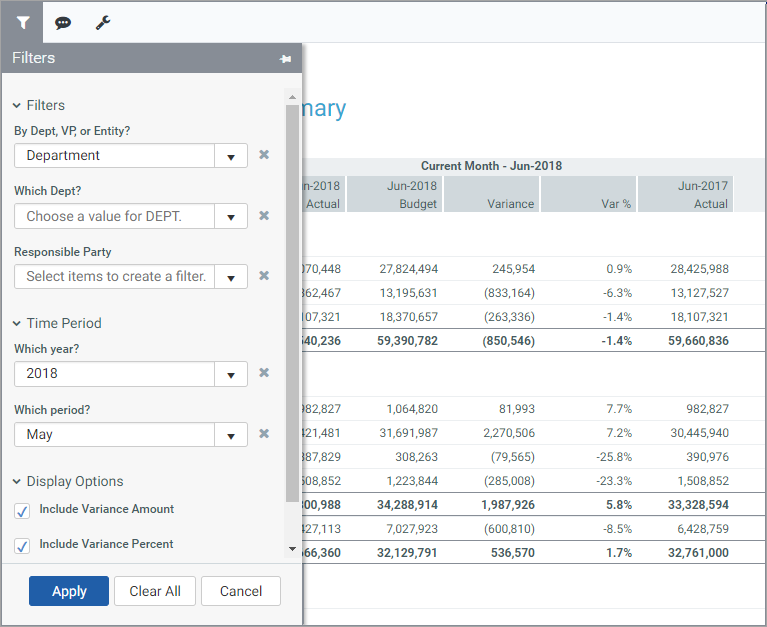Click the Cancel button
This screenshot has width=767, height=627.
(x=240, y=591)
